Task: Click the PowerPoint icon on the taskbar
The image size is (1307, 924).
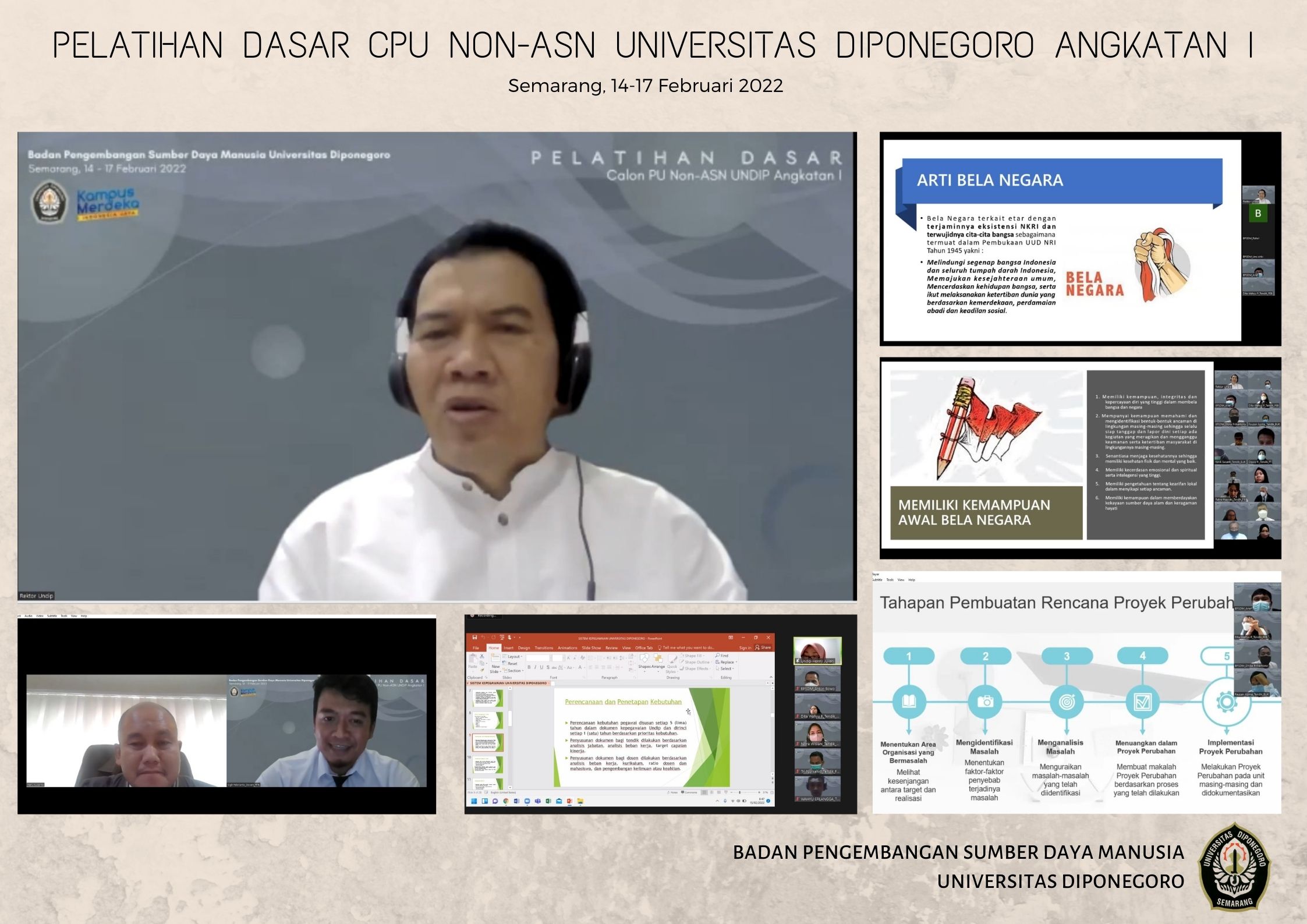Action: click(x=569, y=801)
